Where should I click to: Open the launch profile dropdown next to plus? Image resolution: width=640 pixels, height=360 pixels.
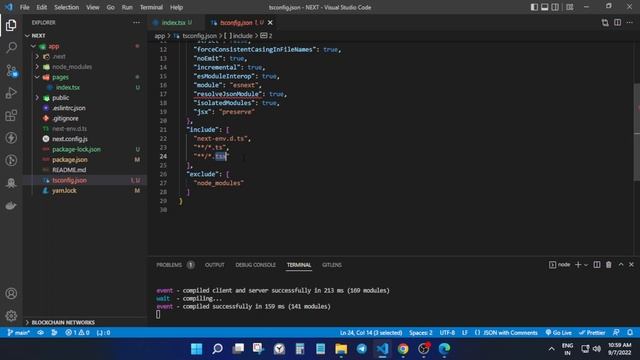click(x=586, y=265)
